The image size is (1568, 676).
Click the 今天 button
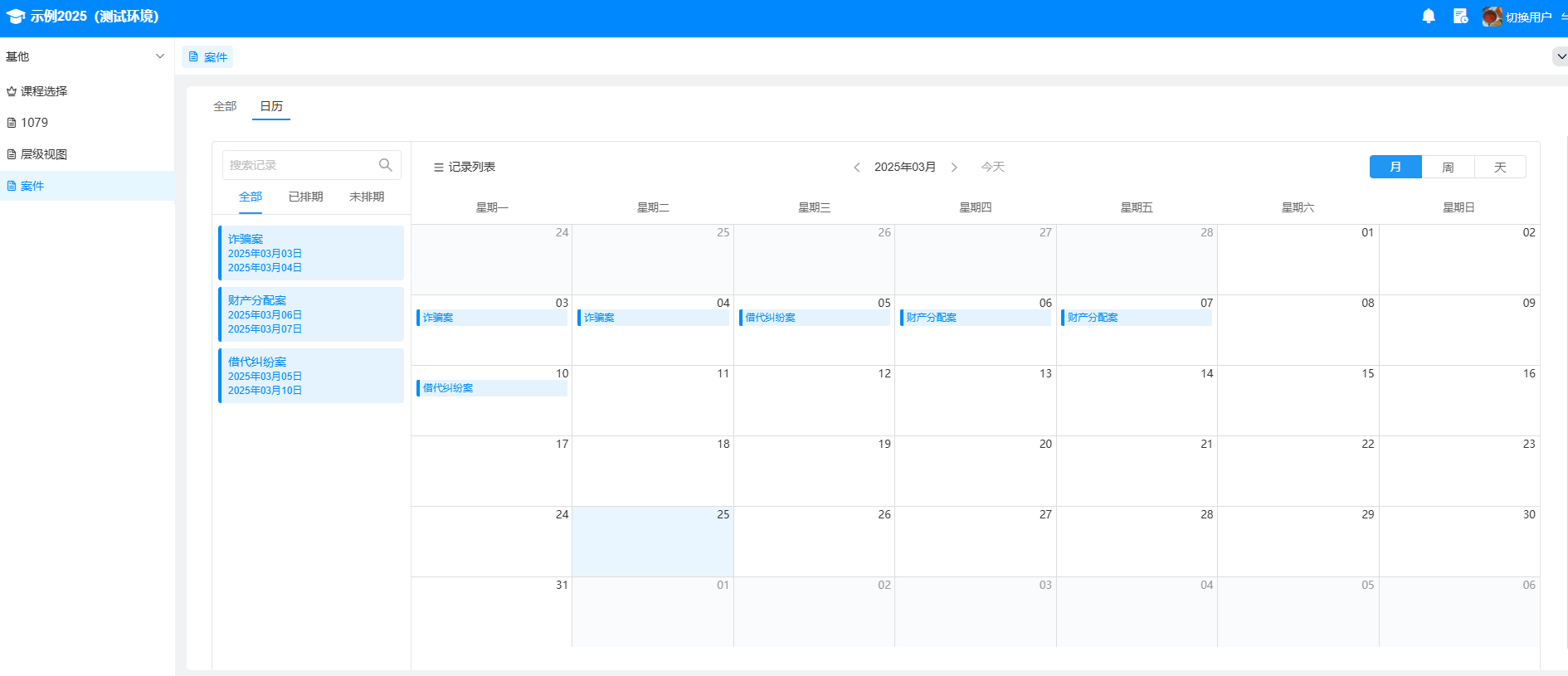(x=992, y=168)
